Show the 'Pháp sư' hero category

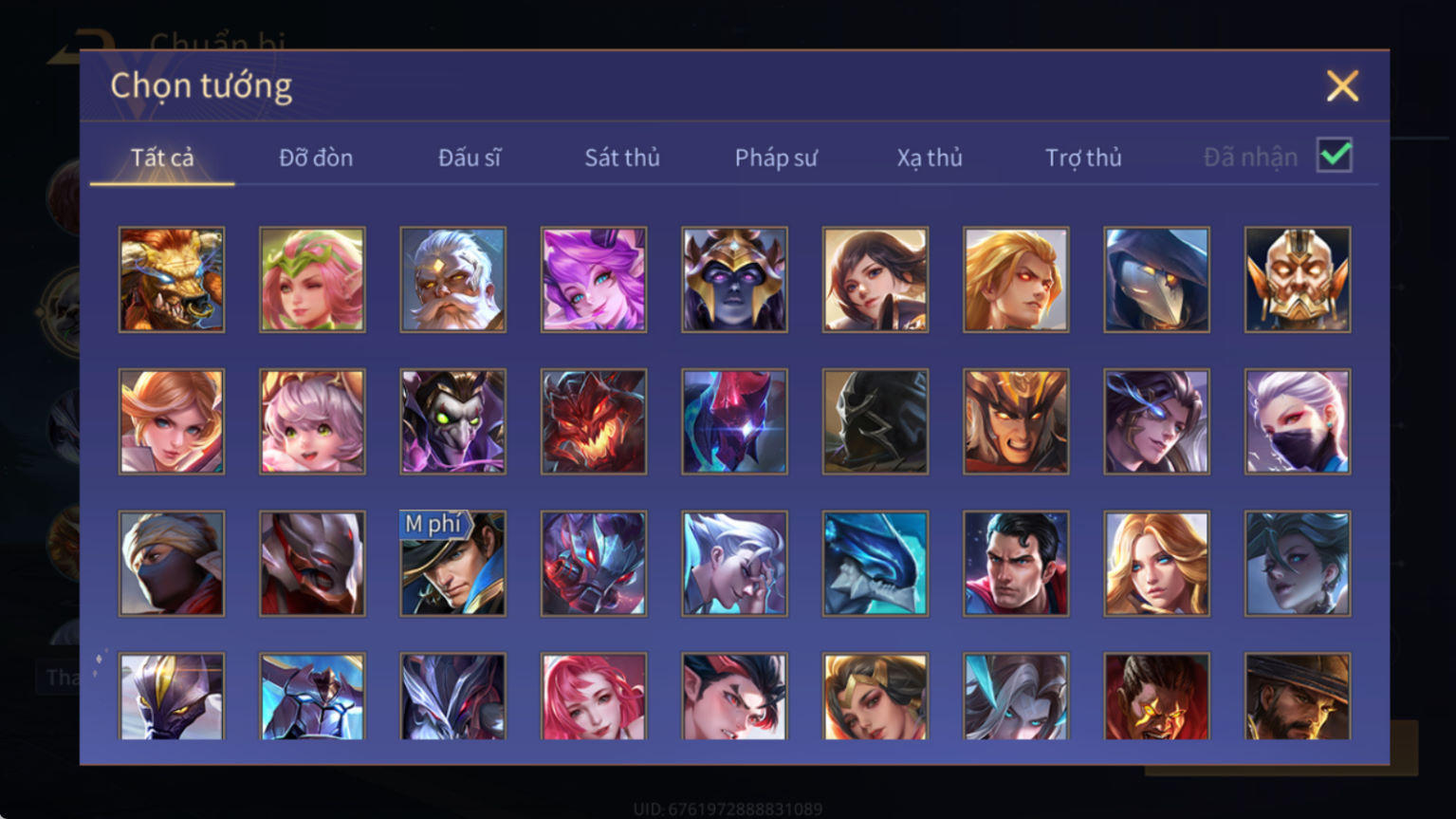click(x=776, y=158)
